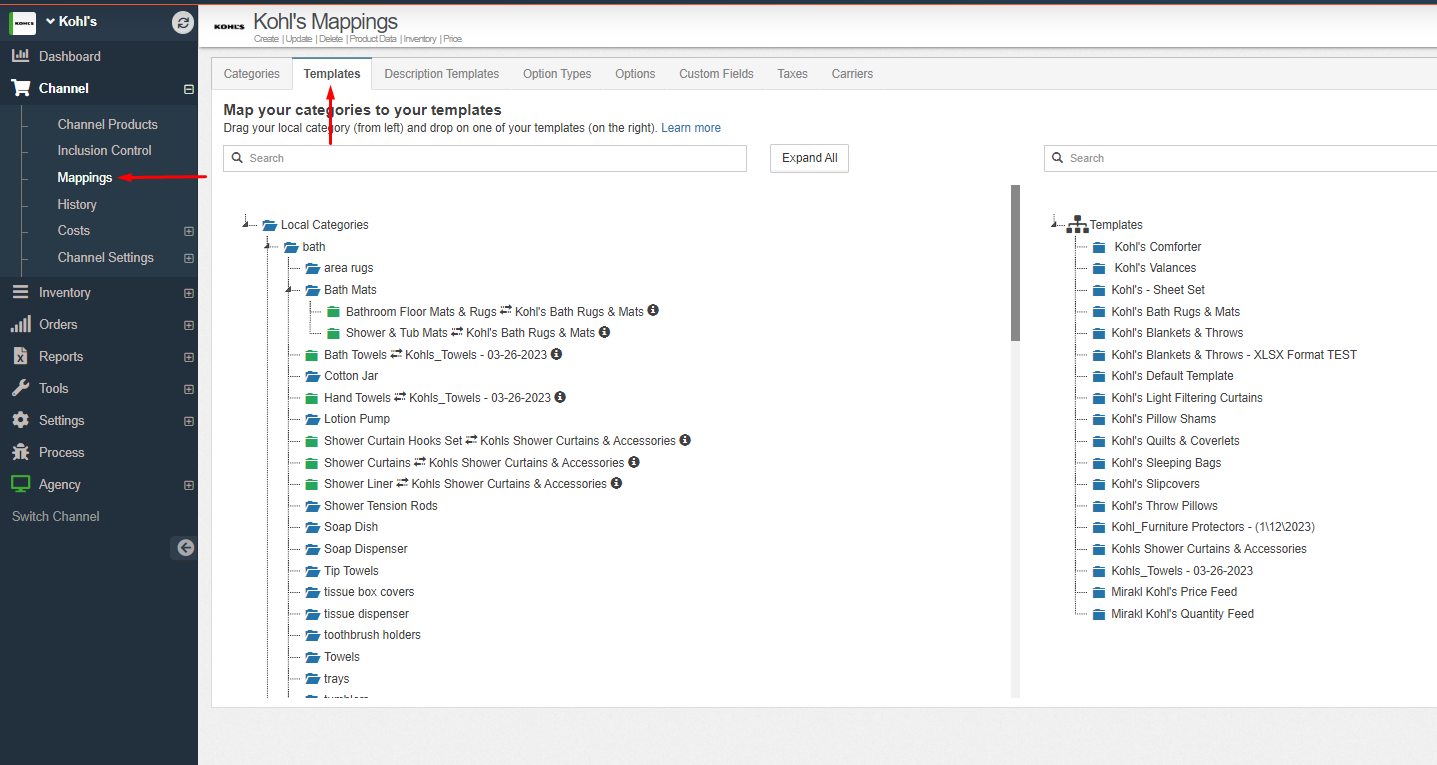Screen dimensions: 1437x765
Task: Click info icon next to Bathroom Floor Mats & Rugs
Action: click(x=653, y=311)
